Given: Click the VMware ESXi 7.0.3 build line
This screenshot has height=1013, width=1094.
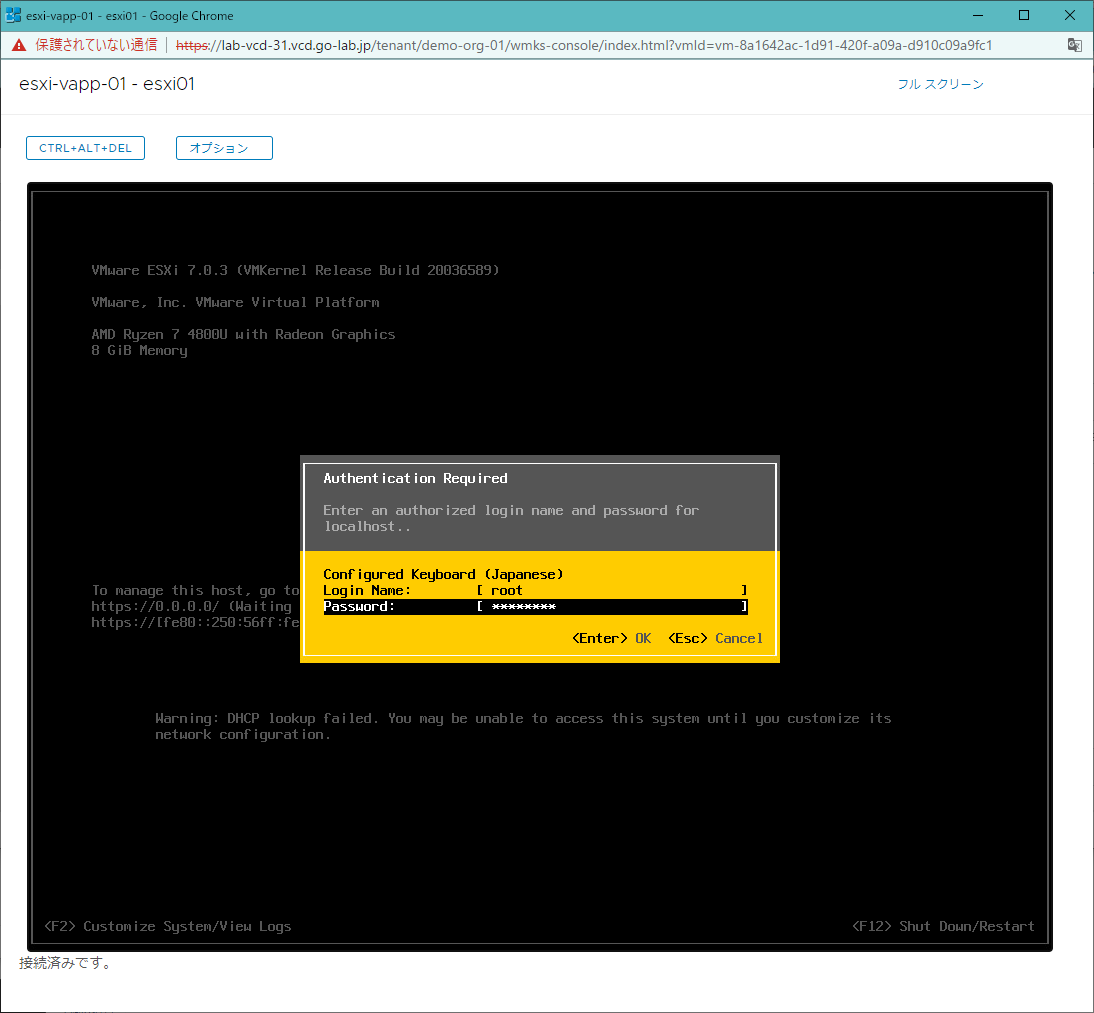Looking at the screenshot, I should (295, 270).
